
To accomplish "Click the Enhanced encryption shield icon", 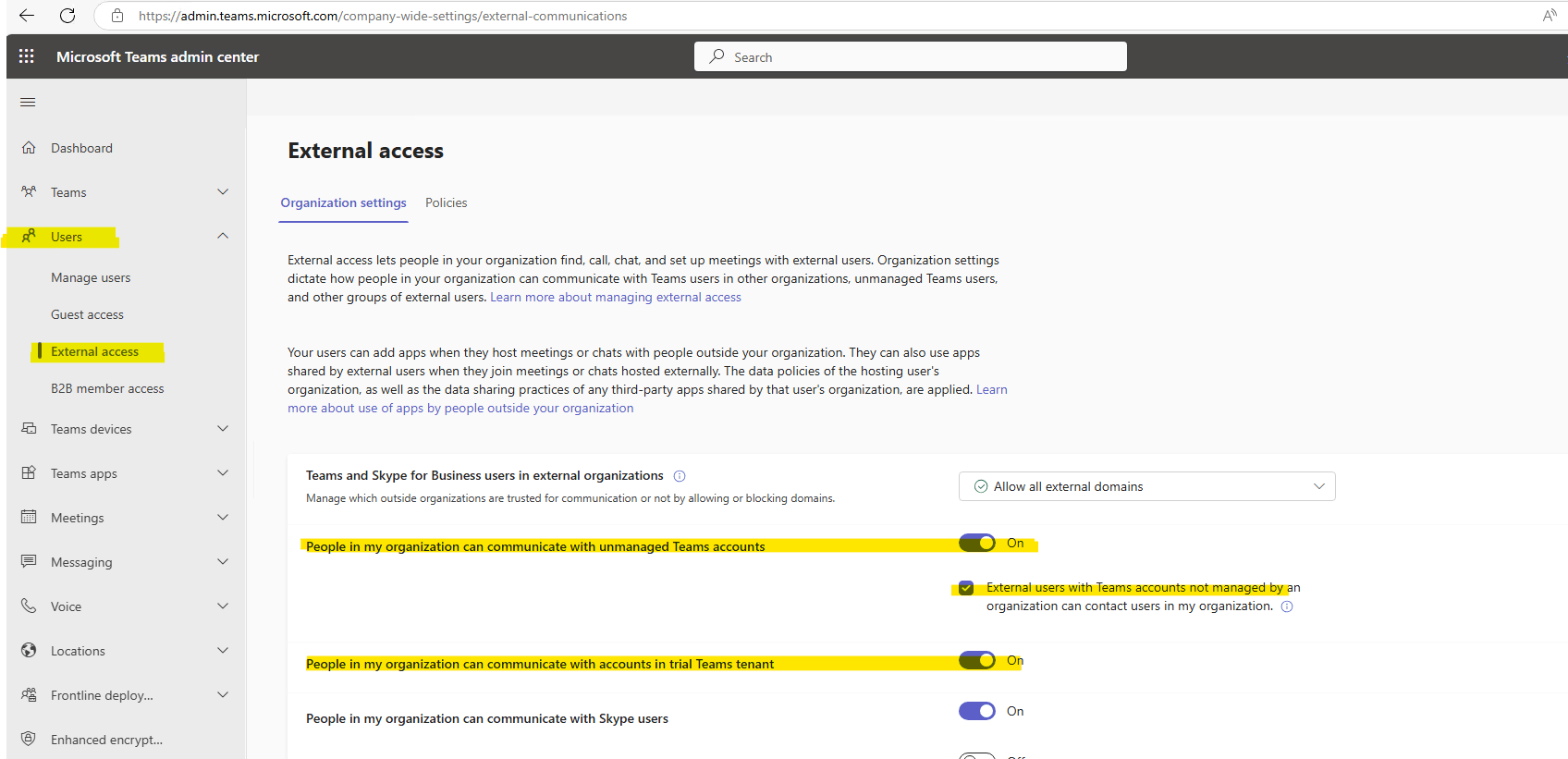I will [29, 740].
